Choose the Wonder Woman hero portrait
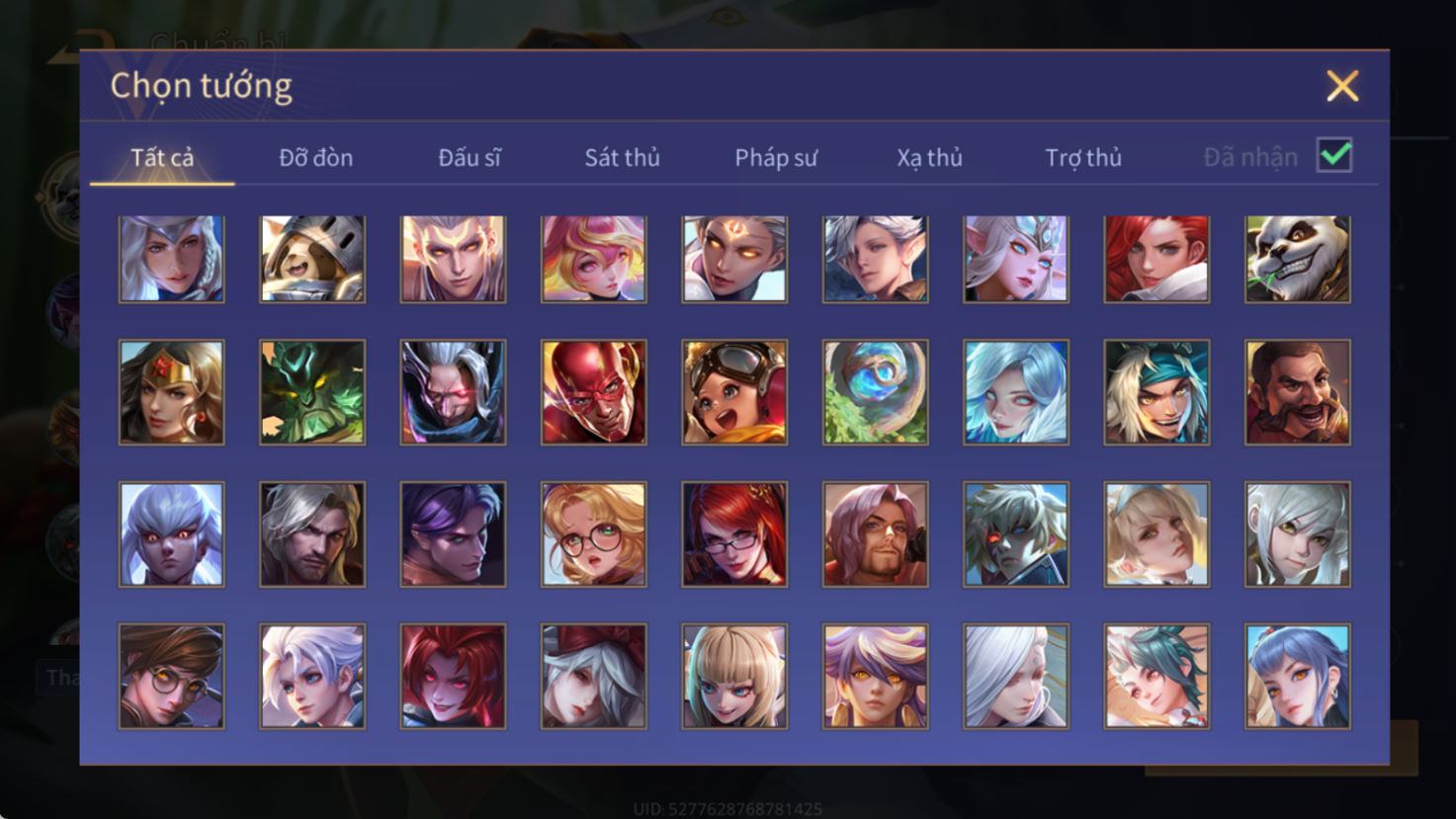 tap(172, 392)
